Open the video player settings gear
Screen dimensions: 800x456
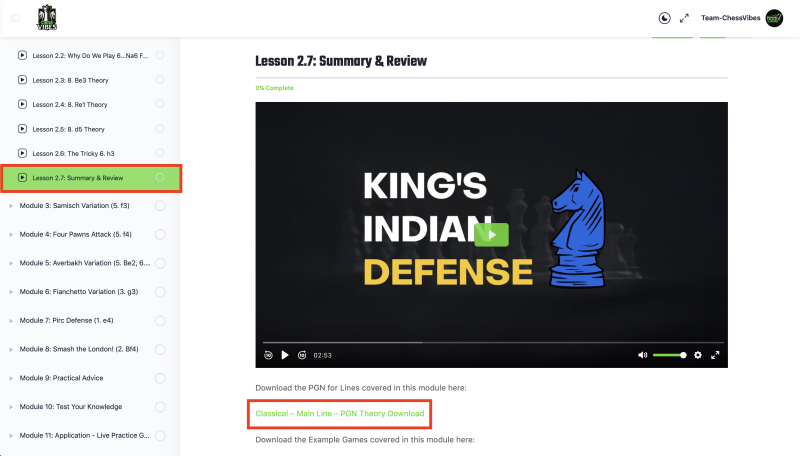(698, 355)
